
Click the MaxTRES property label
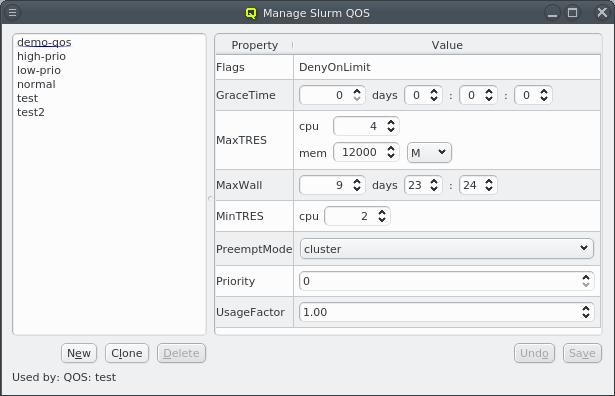[241, 140]
